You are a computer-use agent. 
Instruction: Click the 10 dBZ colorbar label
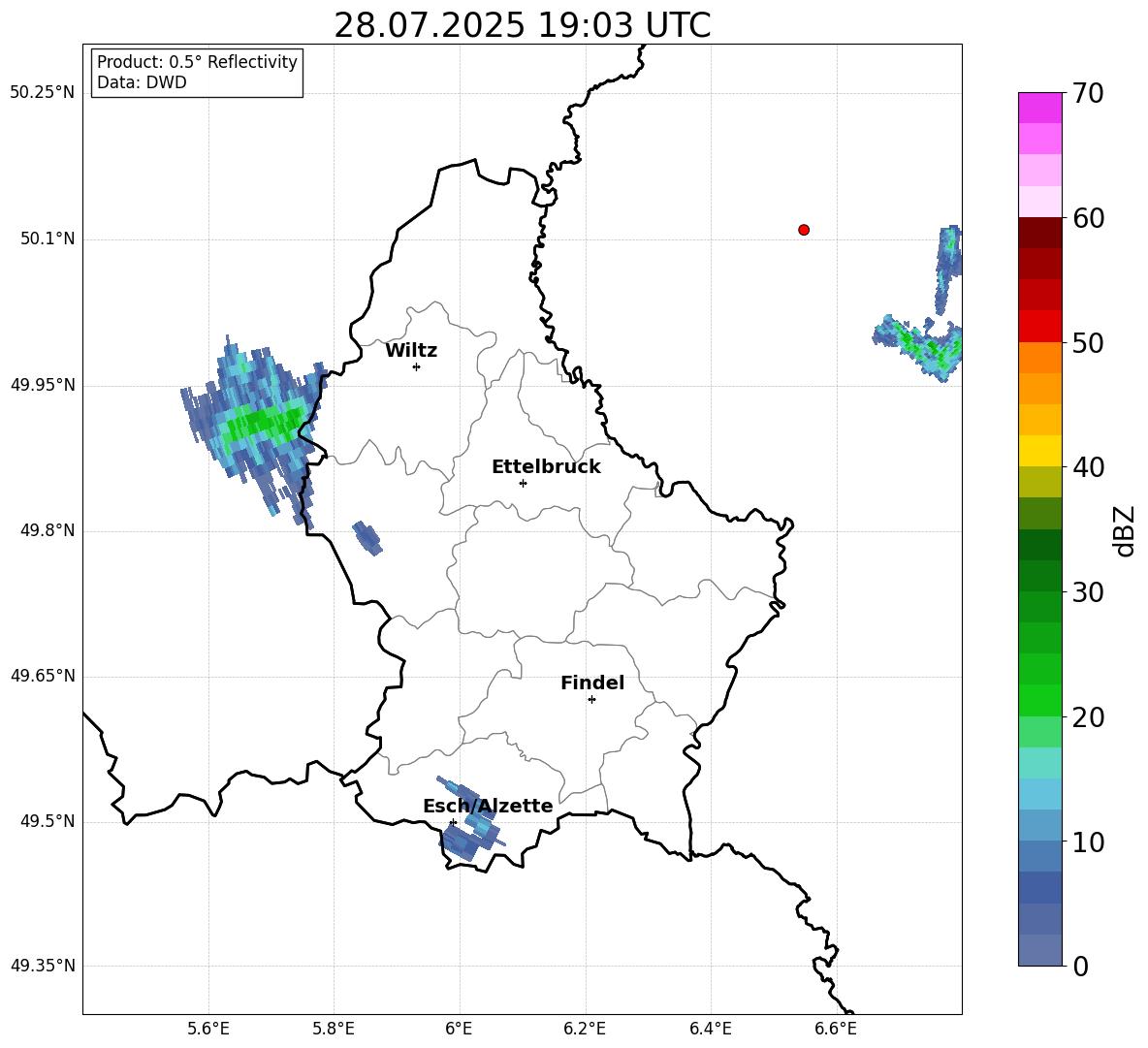[1088, 842]
